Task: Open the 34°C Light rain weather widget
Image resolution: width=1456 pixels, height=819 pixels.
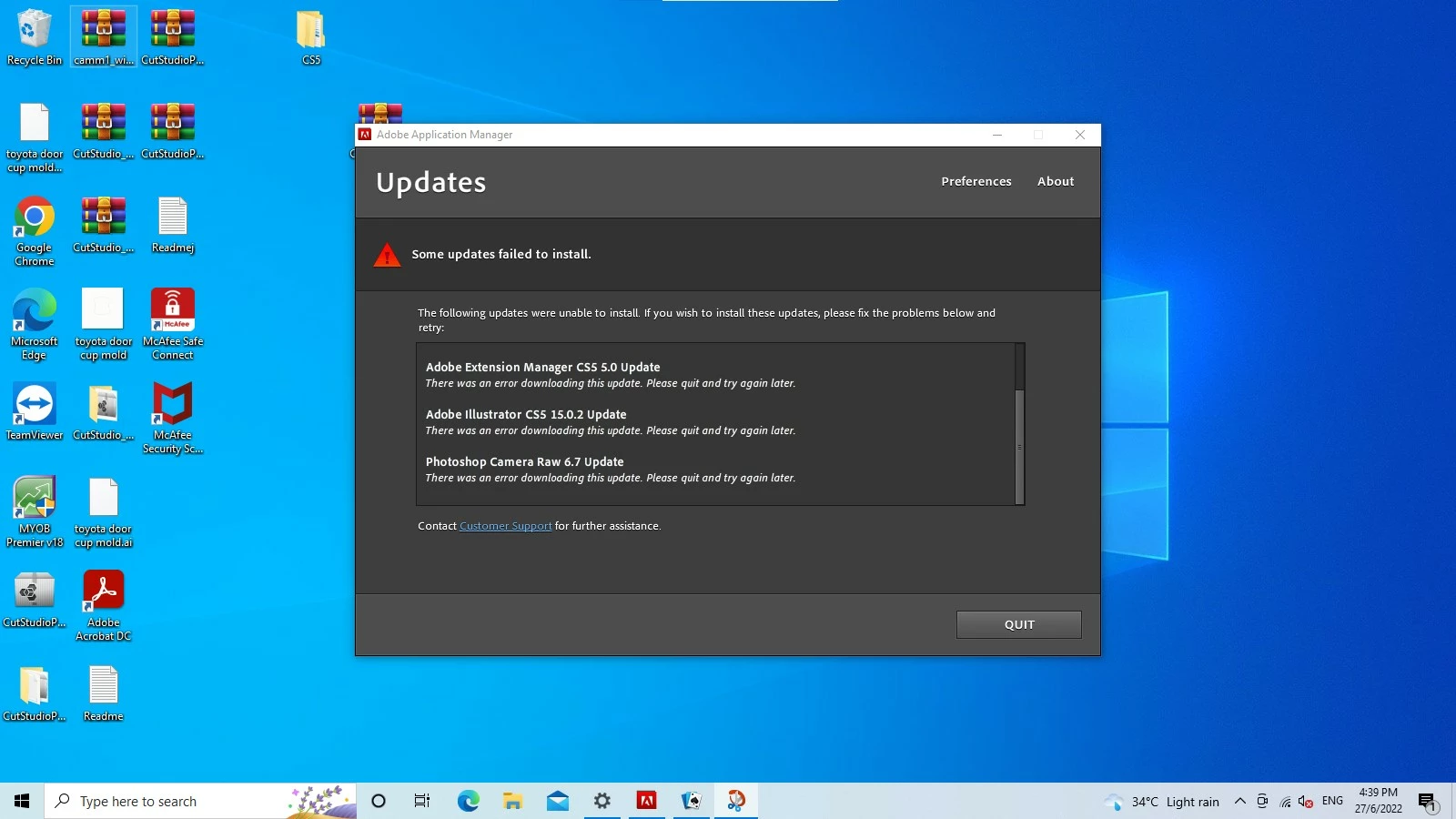Action: (1162, 802)
